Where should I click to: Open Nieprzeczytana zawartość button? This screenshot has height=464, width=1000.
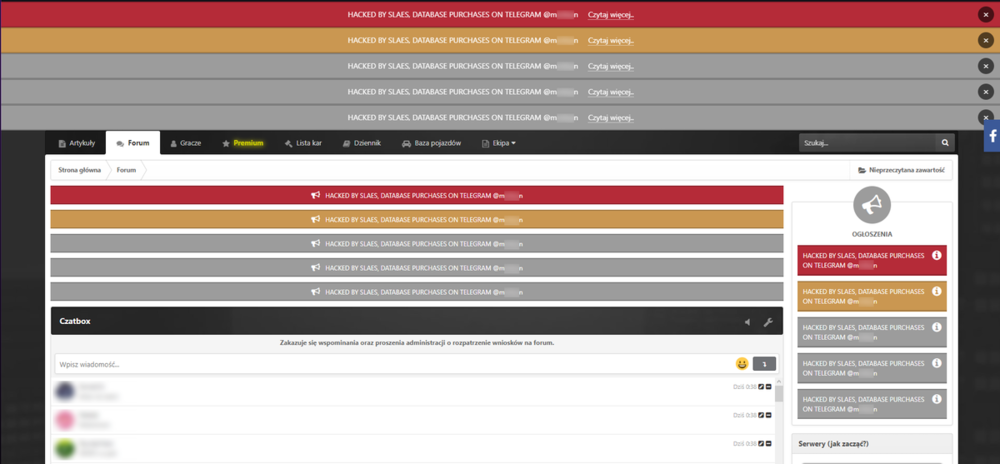point(901,170)
